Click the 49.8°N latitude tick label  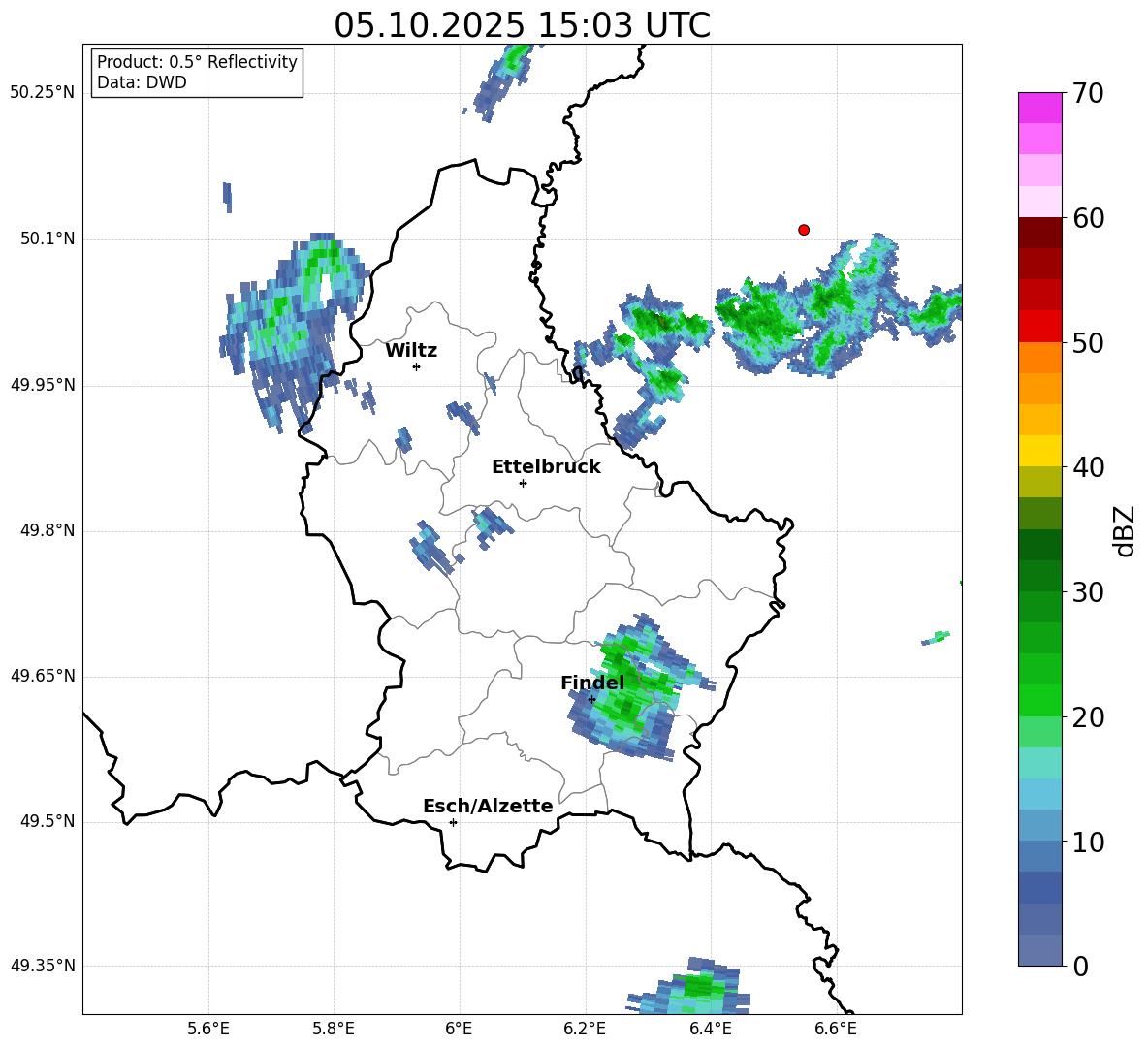(48, 530)
